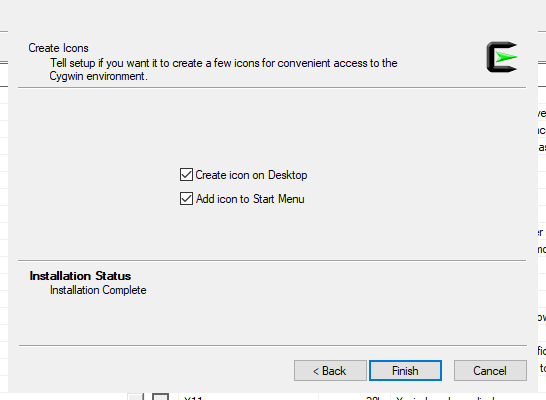
Task: Click the Cygwin logo icon
Action: [502, 57]
